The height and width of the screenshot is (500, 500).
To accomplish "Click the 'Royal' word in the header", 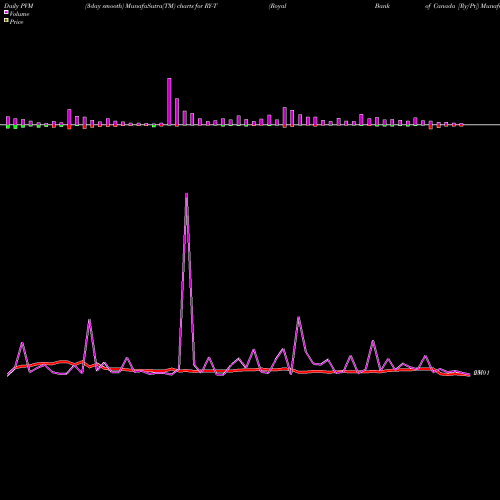I will (278, 6).
